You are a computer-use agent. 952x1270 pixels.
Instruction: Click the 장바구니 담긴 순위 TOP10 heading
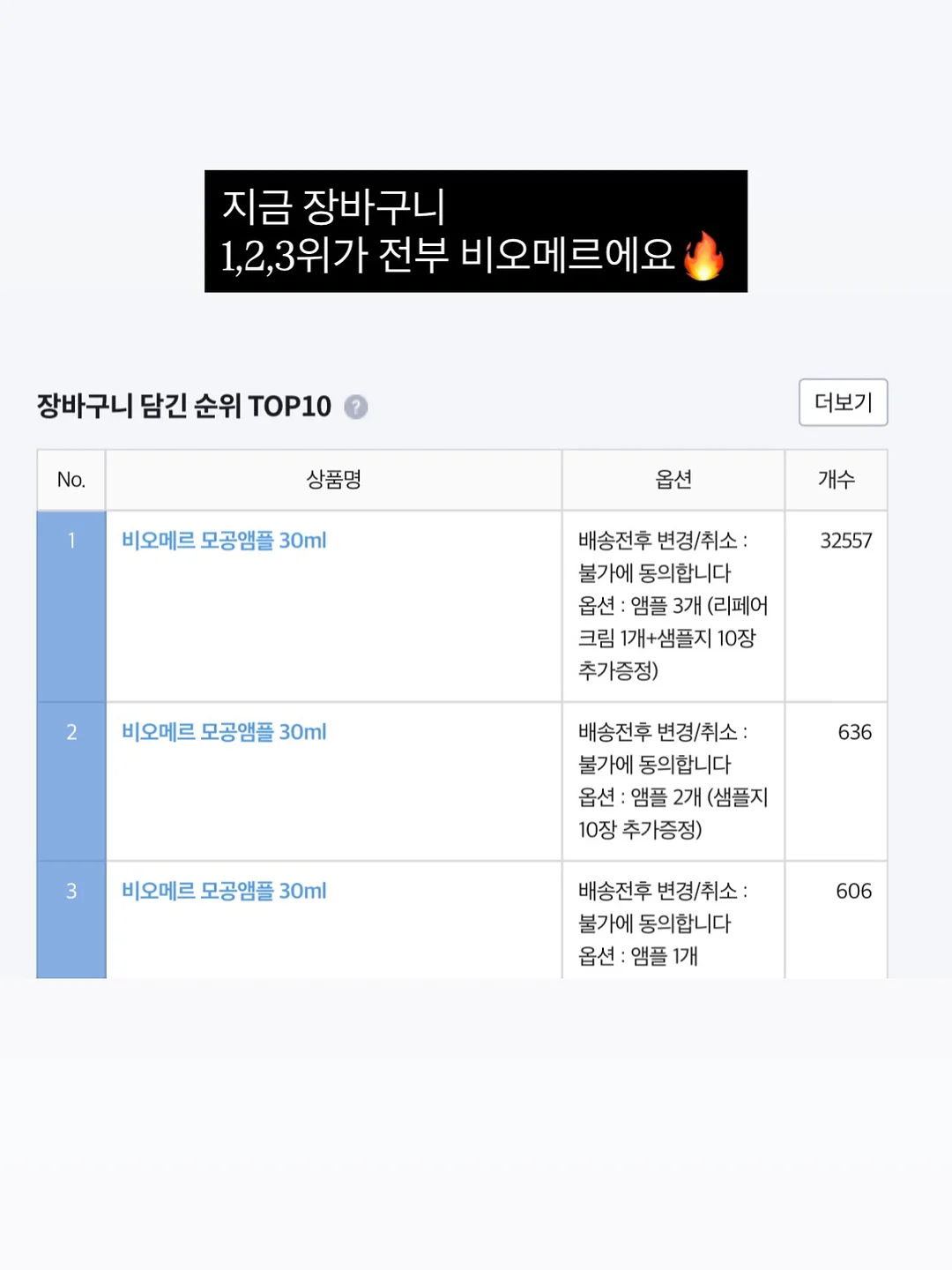[x=184, y=406]
